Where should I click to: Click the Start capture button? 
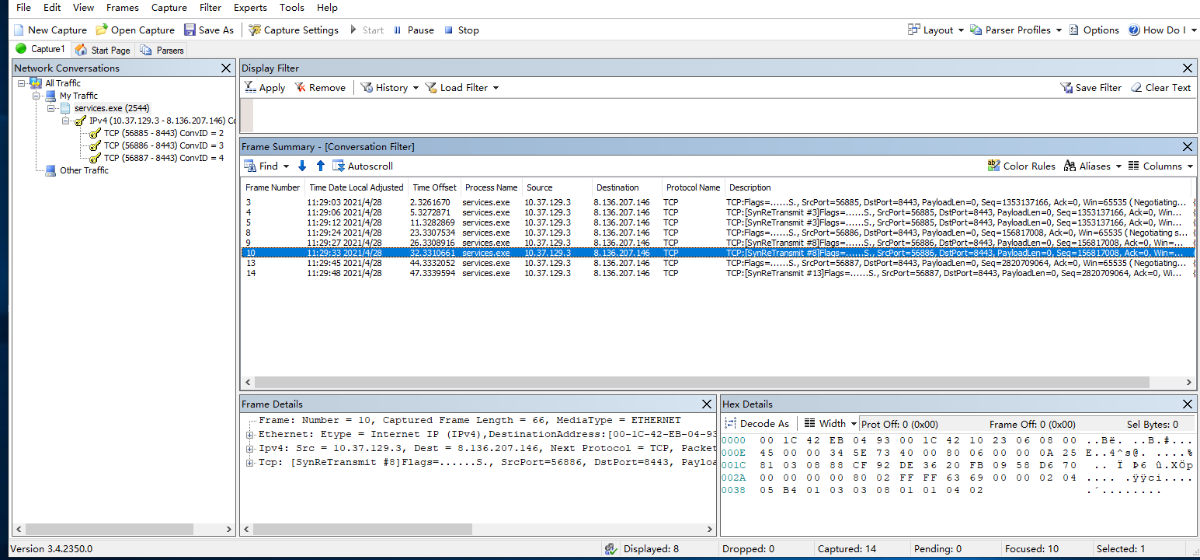[366, 30]
